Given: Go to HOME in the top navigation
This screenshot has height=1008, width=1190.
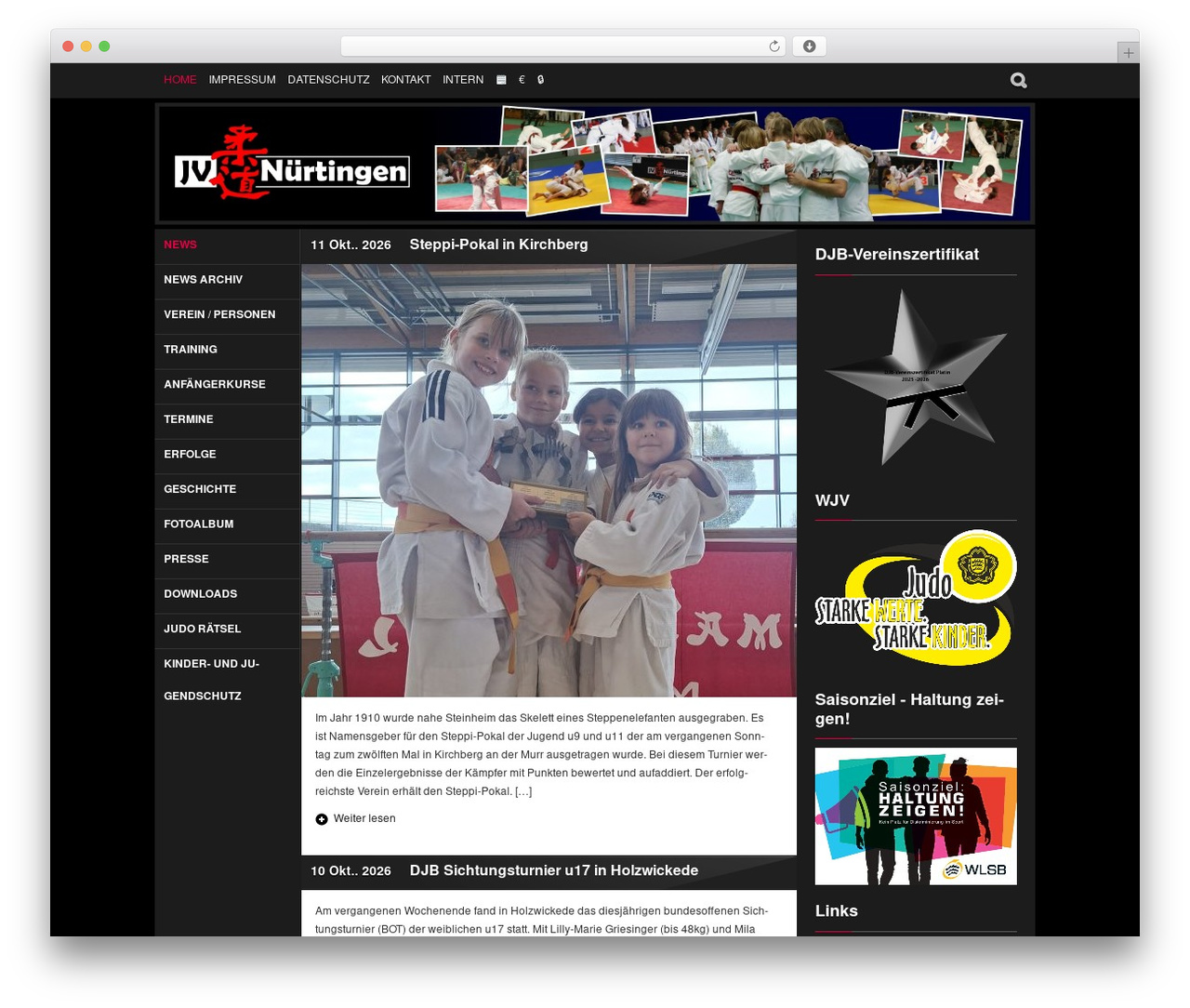Looking at the screenshot, I should click(x=180, y=80).
